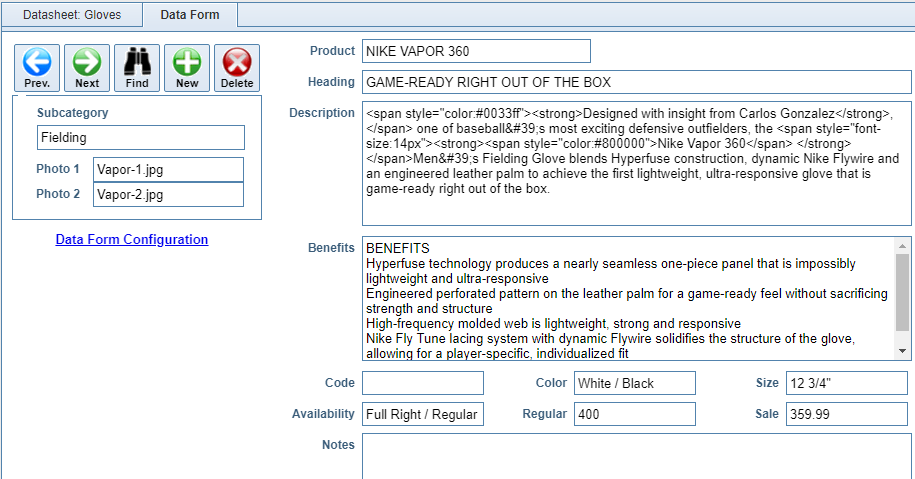Create a new record with New button
Viewport: 915px width, 479px height.
point(187,68)
